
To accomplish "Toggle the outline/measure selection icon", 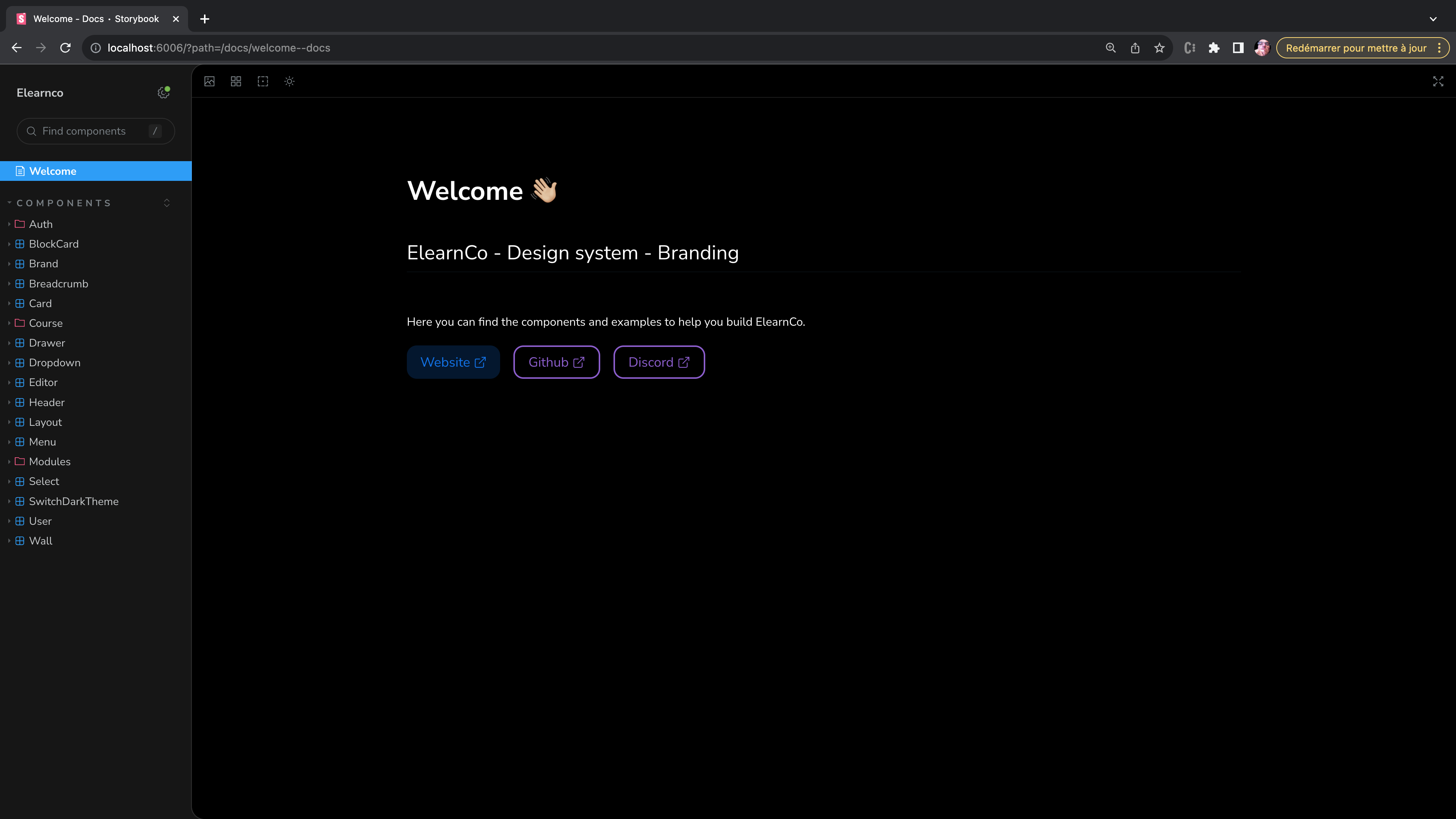I will pyautogui.click(x=263, y=82).
